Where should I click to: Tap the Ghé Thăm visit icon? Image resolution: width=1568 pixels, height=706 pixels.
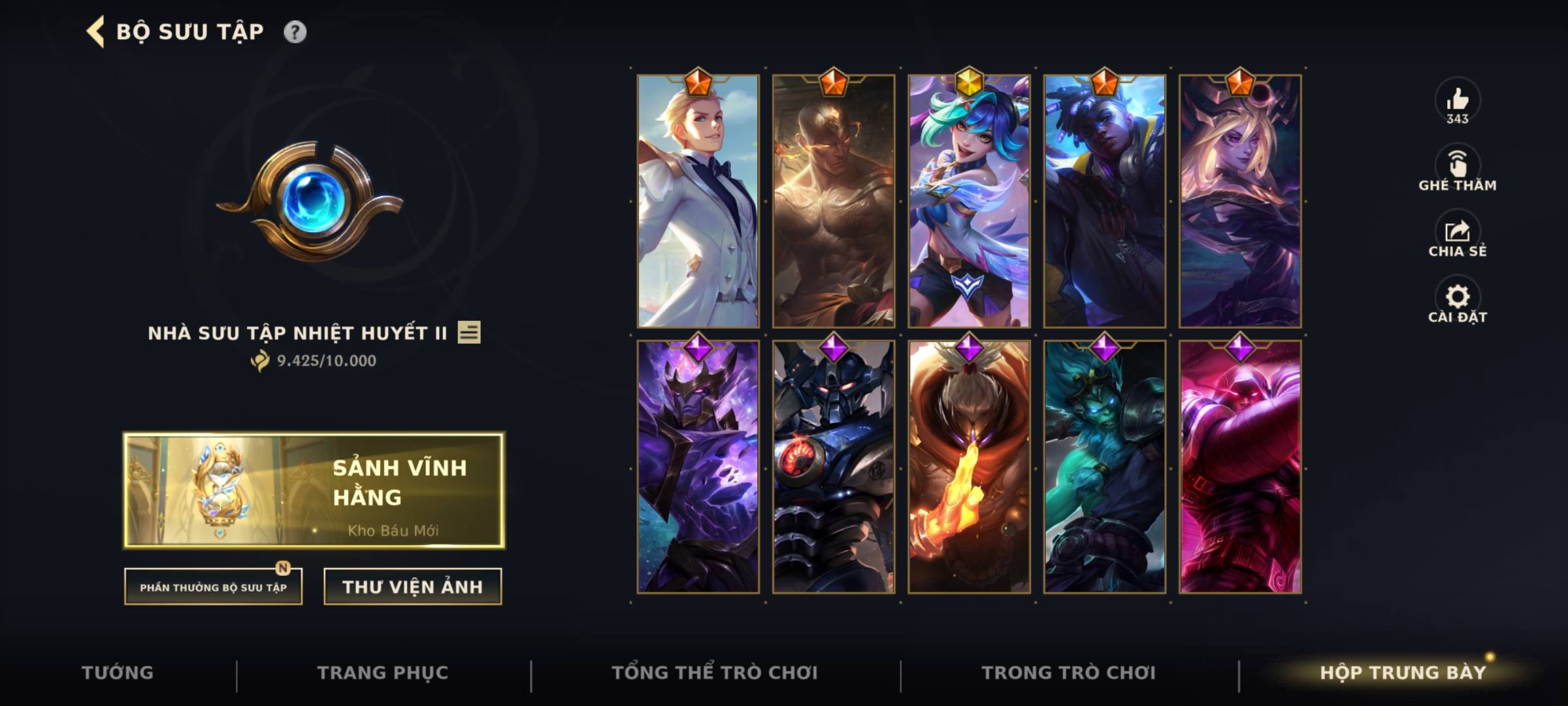[x=1457, y=163]
